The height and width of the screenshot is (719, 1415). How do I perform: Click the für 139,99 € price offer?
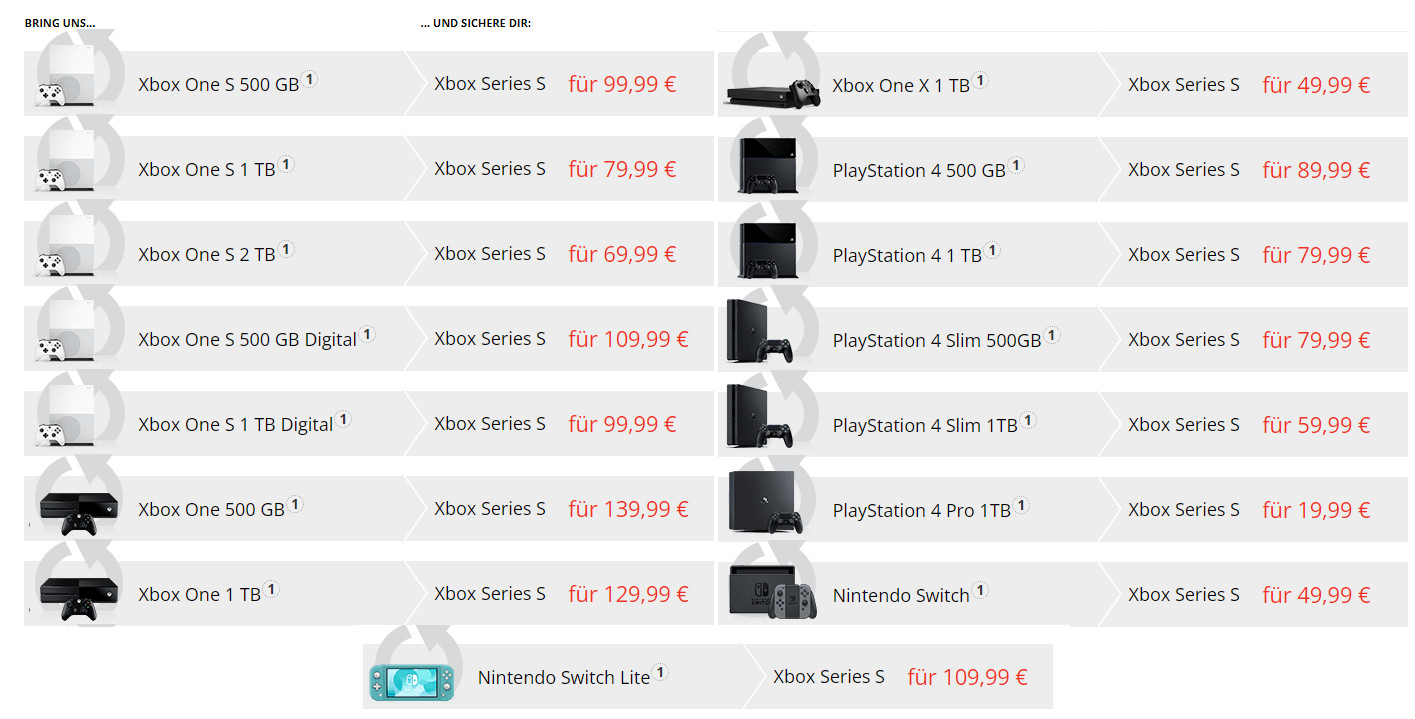628,509
